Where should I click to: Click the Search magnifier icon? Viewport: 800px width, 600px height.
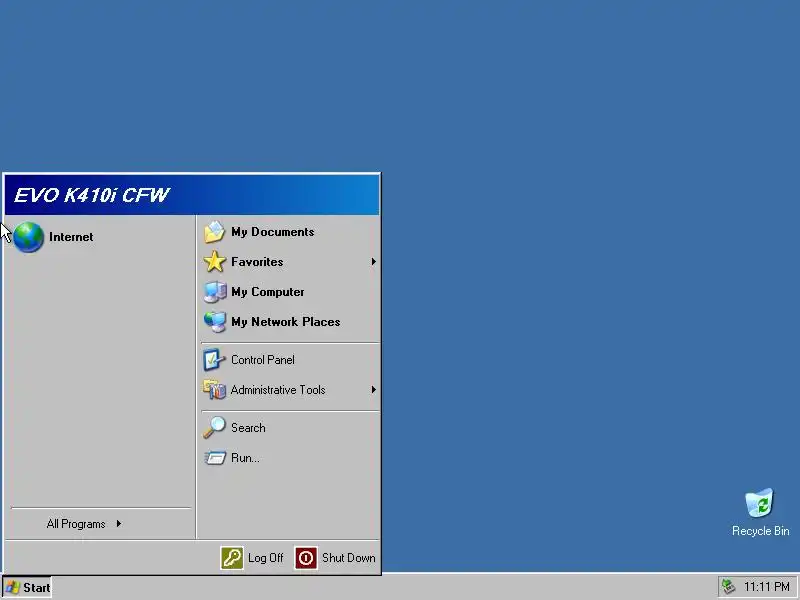[x=214, y=428]
